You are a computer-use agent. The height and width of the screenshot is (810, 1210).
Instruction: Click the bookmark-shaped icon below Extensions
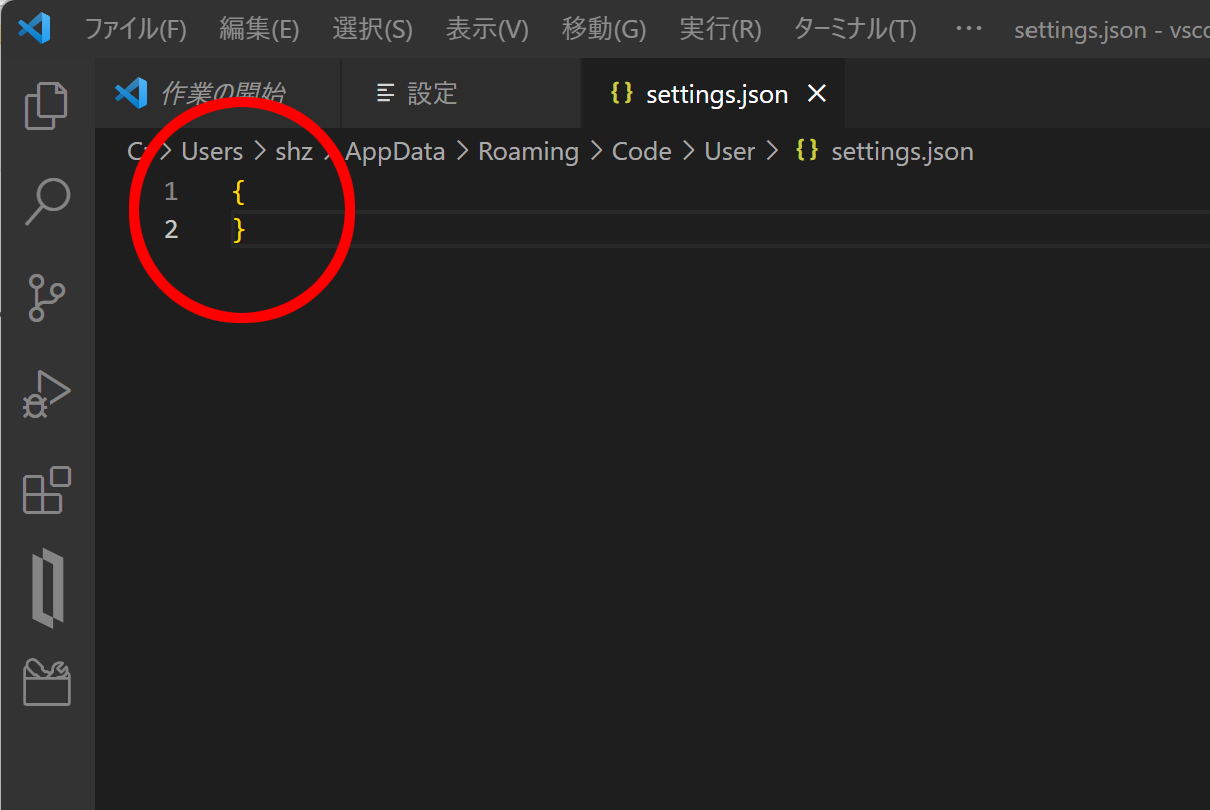pyautogui.click(x=47, y=588)
